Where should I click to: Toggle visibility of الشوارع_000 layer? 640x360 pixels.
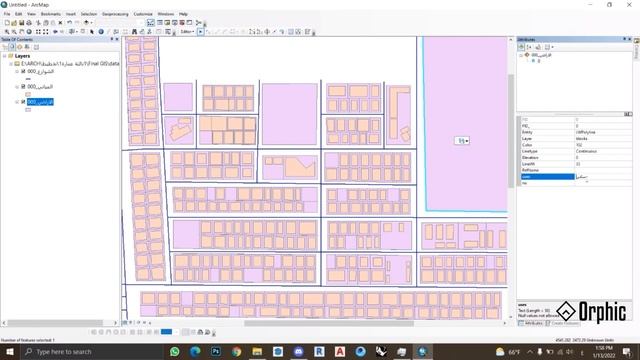pos(23,71)
